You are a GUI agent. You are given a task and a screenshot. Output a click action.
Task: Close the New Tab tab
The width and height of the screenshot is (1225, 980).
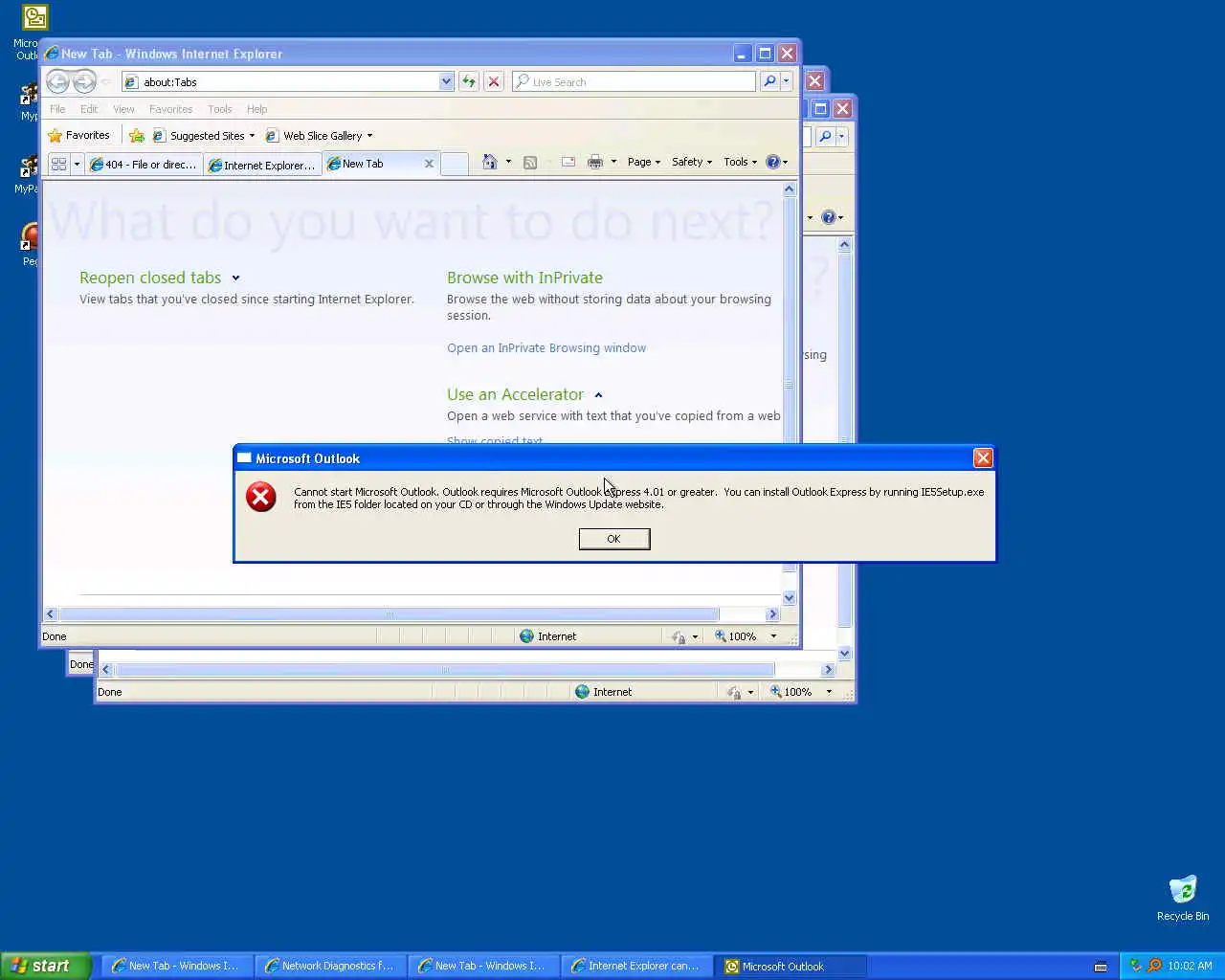click(x=429, y=164)
